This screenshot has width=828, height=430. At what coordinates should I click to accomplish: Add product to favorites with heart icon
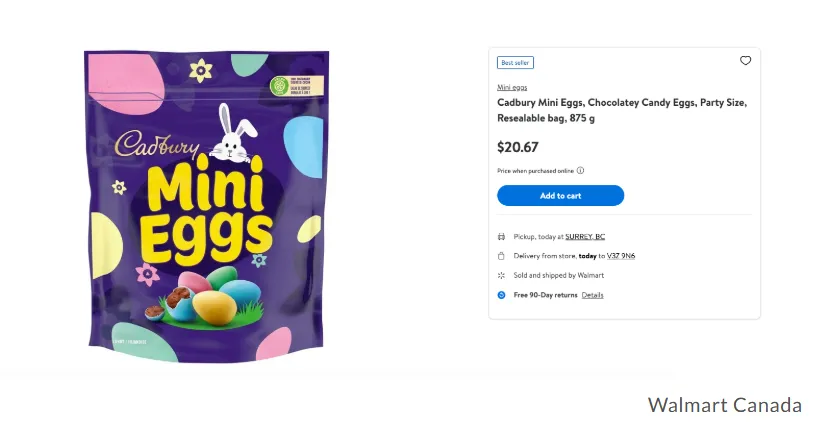pos(745,61)
